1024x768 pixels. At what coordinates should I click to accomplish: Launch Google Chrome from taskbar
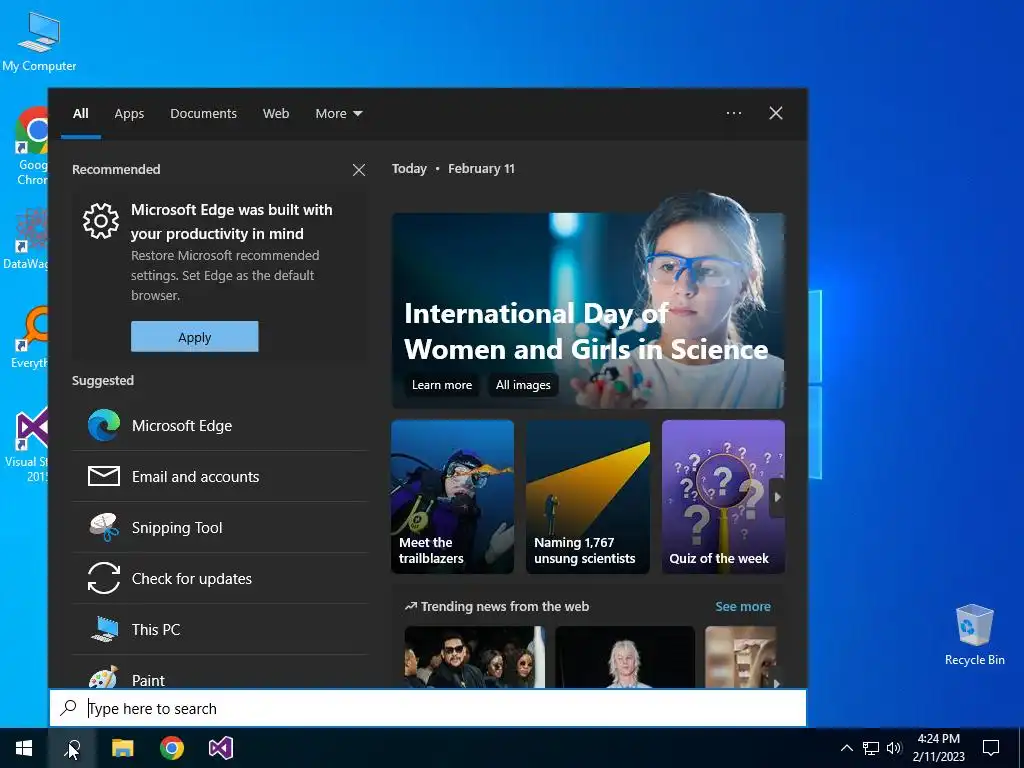coord(172,748)
